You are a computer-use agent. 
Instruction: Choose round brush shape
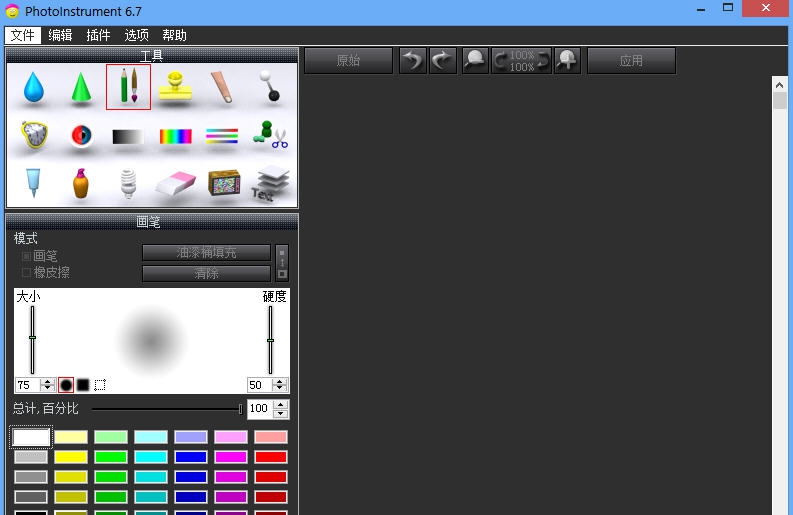point(66,385)
